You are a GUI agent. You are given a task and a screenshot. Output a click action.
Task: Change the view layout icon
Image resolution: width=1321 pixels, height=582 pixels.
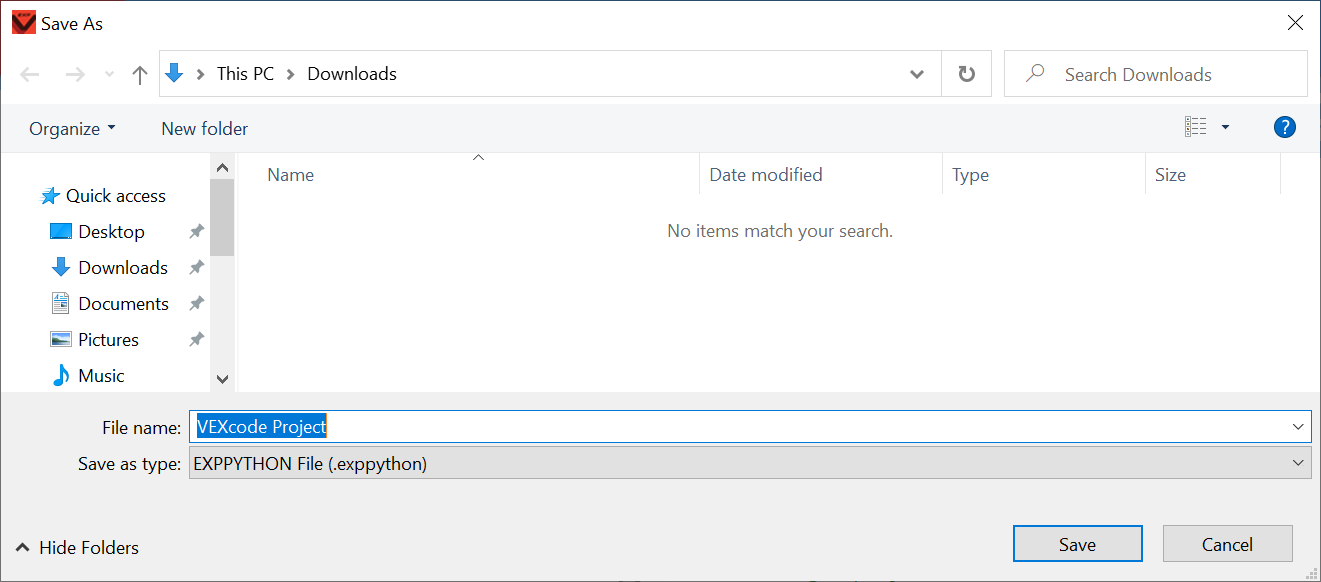[1195, 127]
